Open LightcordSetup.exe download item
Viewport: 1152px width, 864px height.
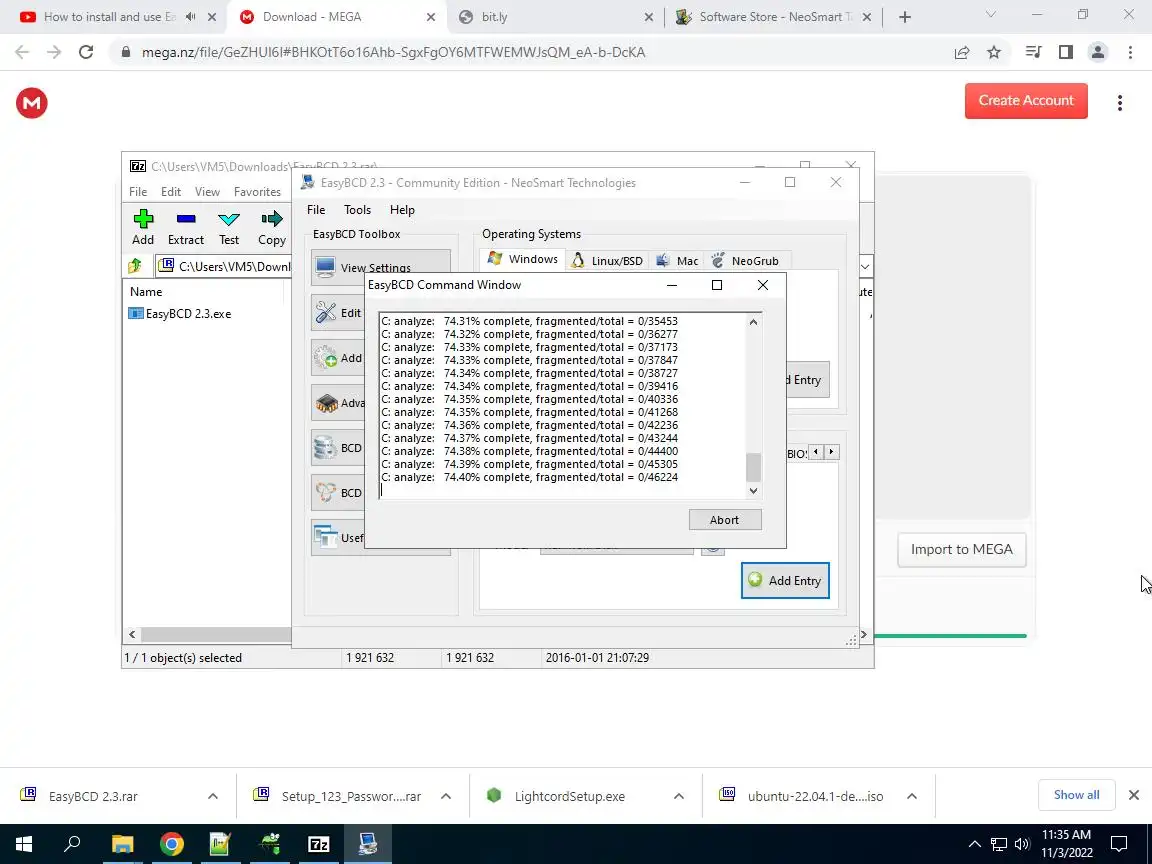click(569, 796)
